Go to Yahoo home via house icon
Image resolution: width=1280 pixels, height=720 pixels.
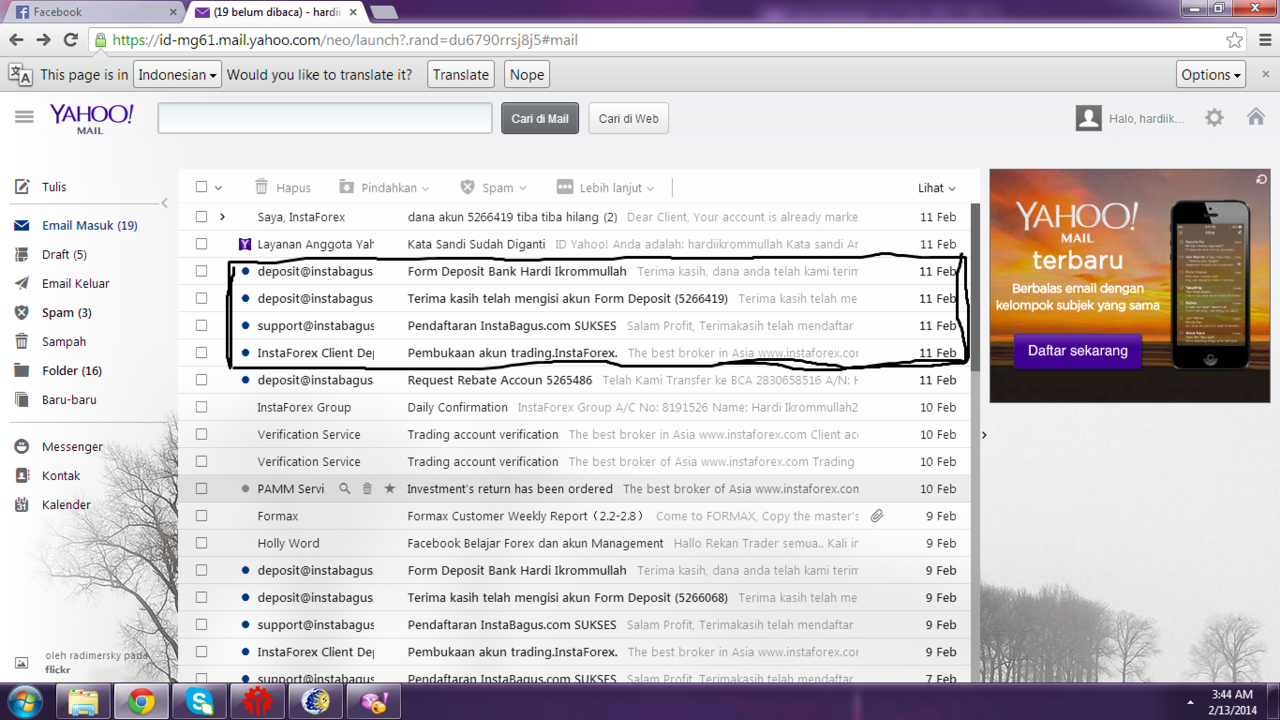(x=1256, y=117)
